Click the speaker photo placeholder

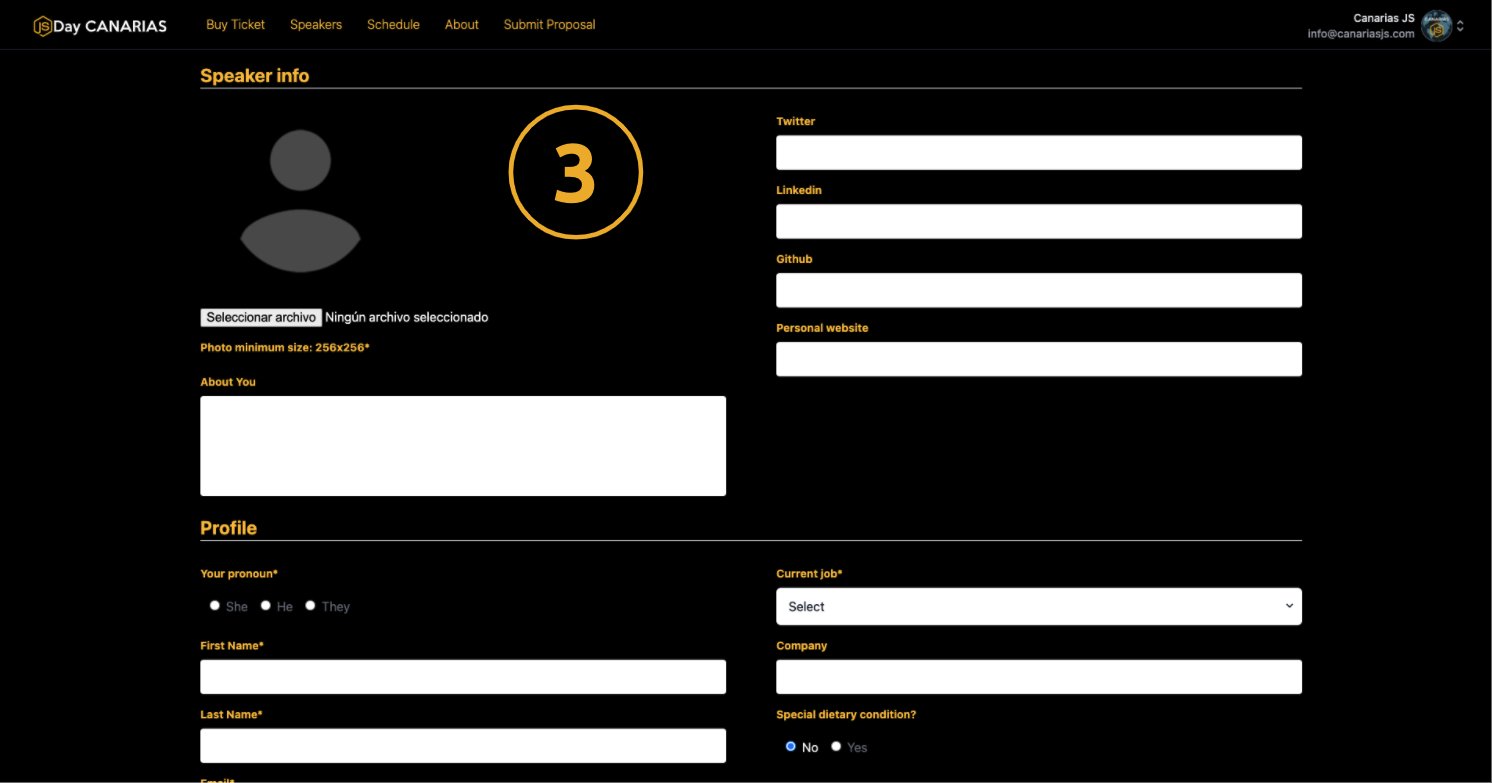(x=300, y=201)
